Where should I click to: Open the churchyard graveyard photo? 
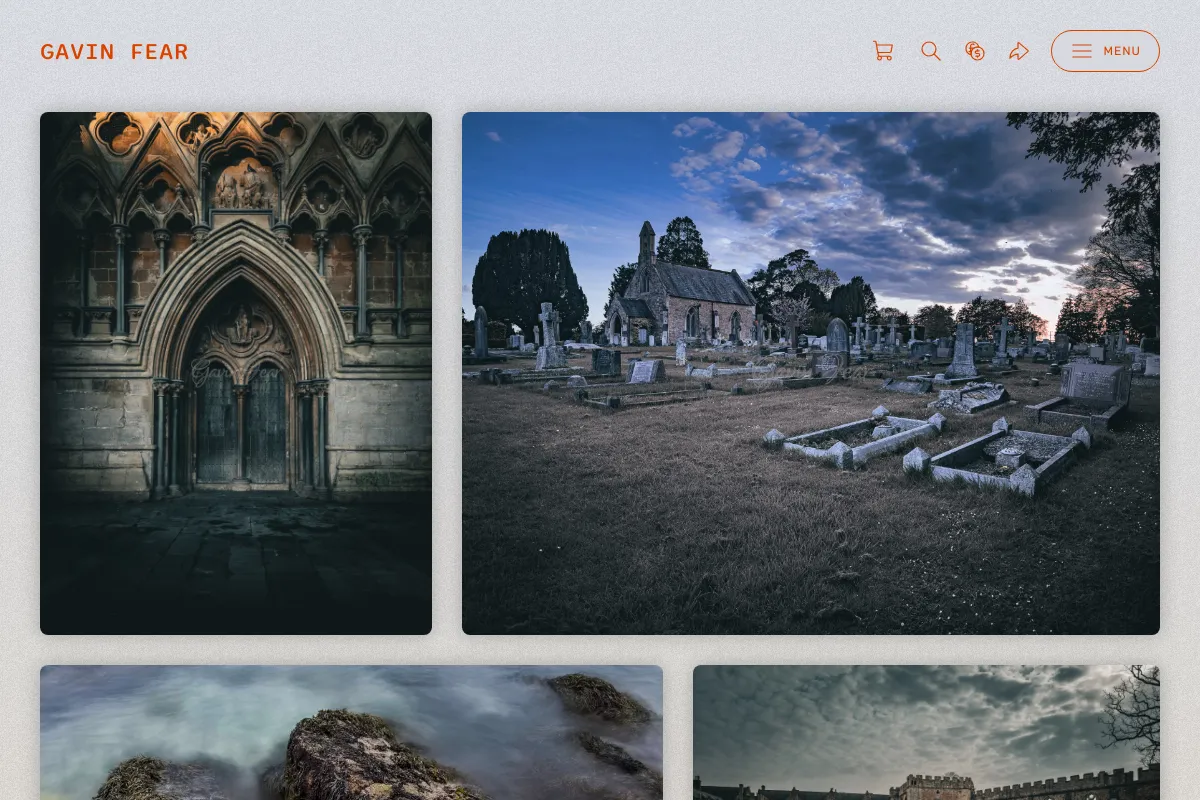pyautogui.click(x=811, y=373)
